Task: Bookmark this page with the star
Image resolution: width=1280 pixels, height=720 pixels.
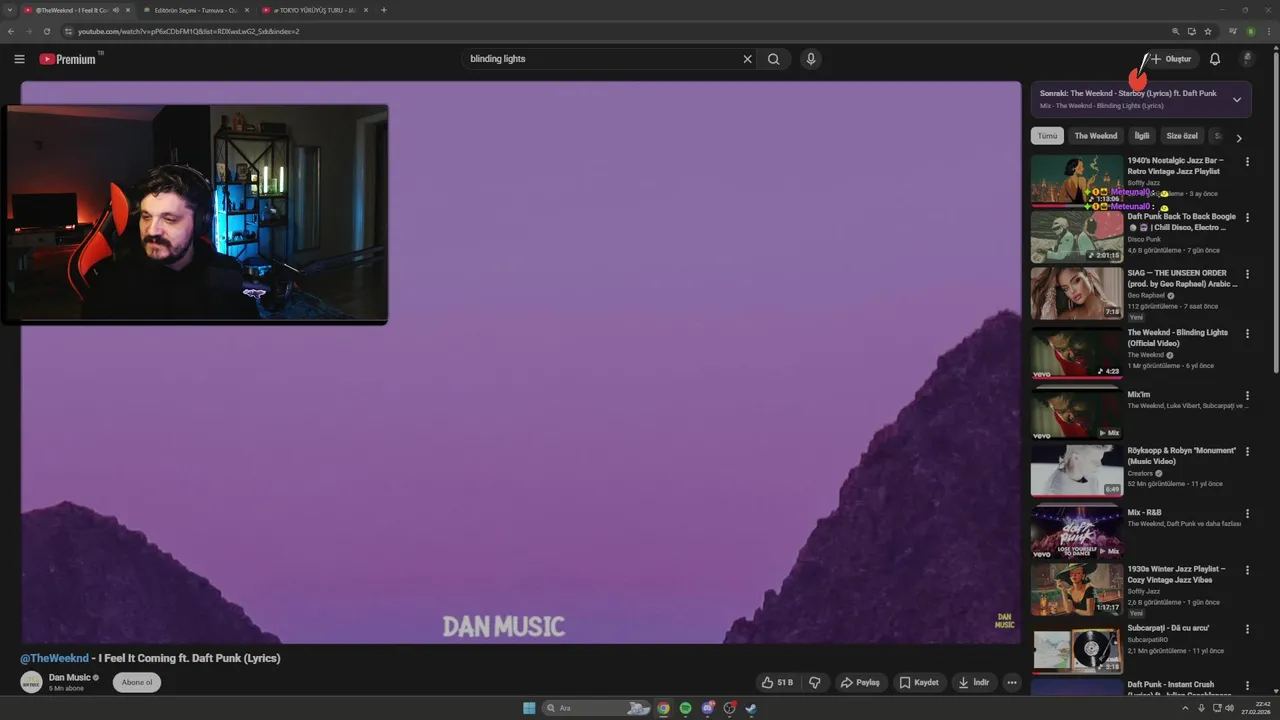Action: coord(1208,31)
